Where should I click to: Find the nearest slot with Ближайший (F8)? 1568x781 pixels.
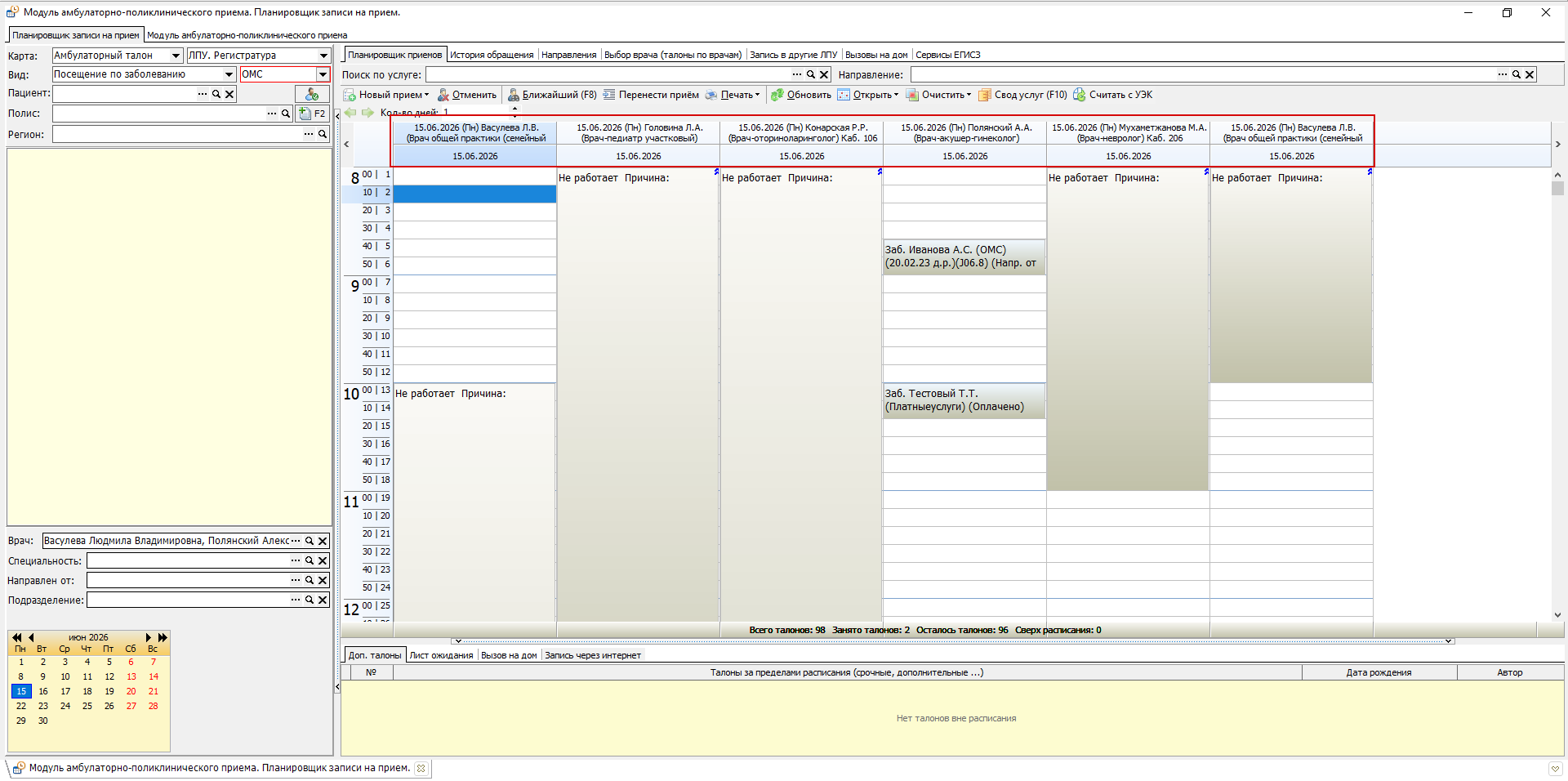tap(552, 95)
